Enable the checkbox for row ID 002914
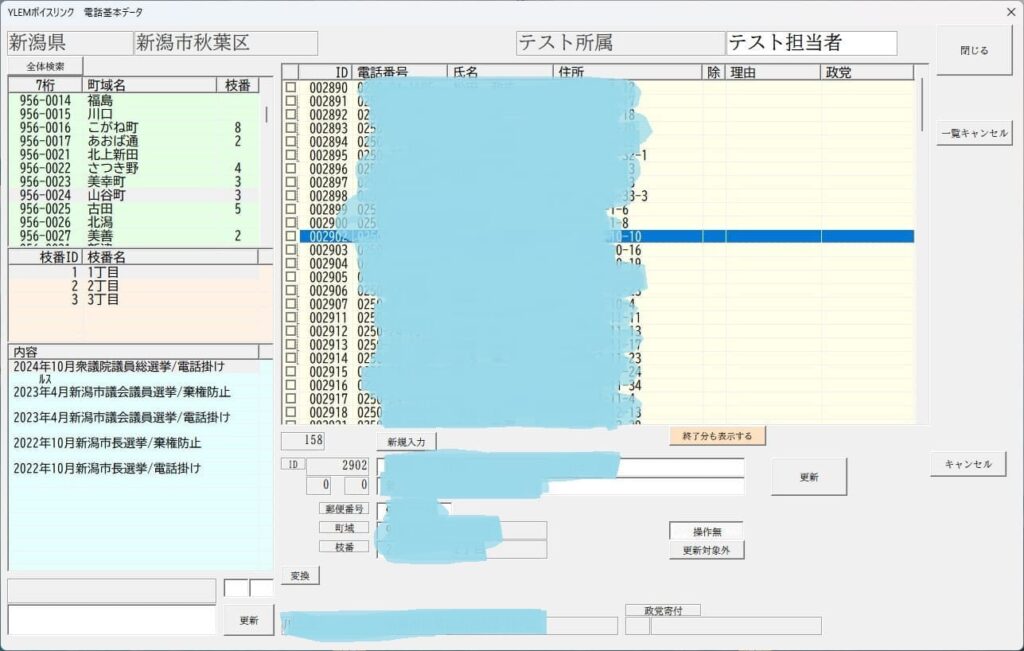The height and width of the screenshot is (651, 1024). [x=291, y=358]
